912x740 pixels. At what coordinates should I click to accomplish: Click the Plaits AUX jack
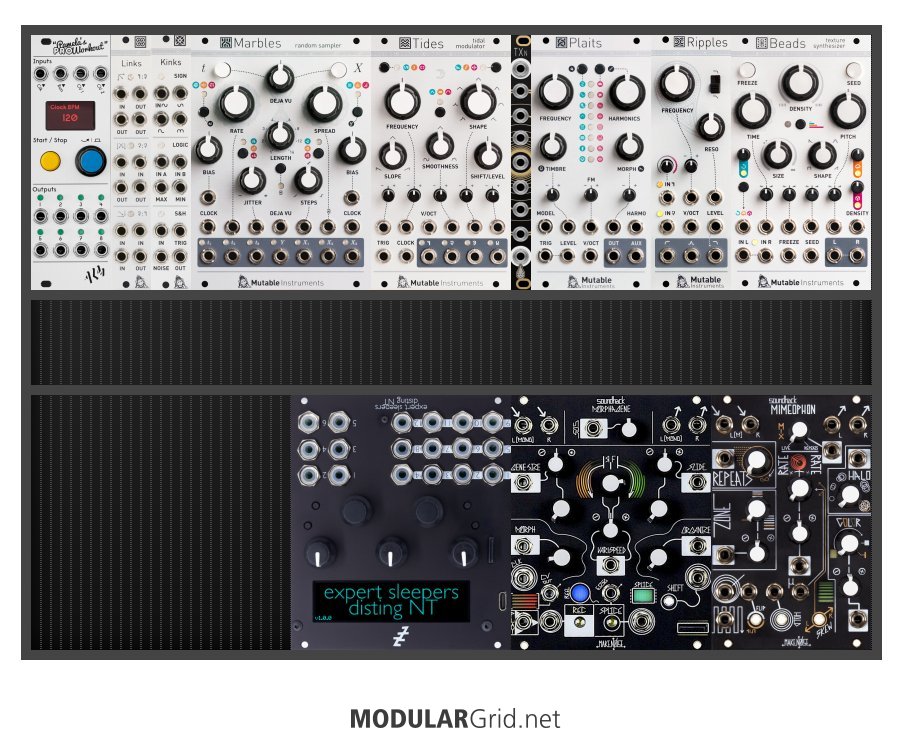click(636, 255)
